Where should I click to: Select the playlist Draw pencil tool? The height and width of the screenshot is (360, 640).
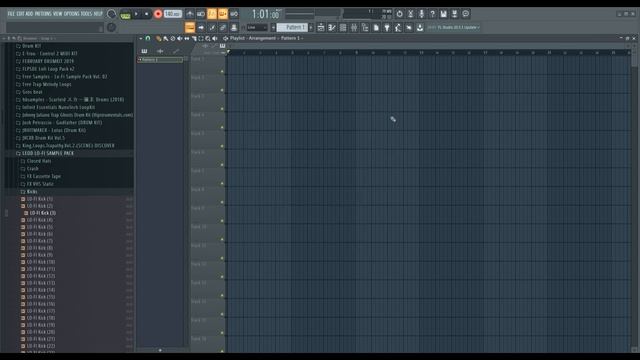coord(159,38)
